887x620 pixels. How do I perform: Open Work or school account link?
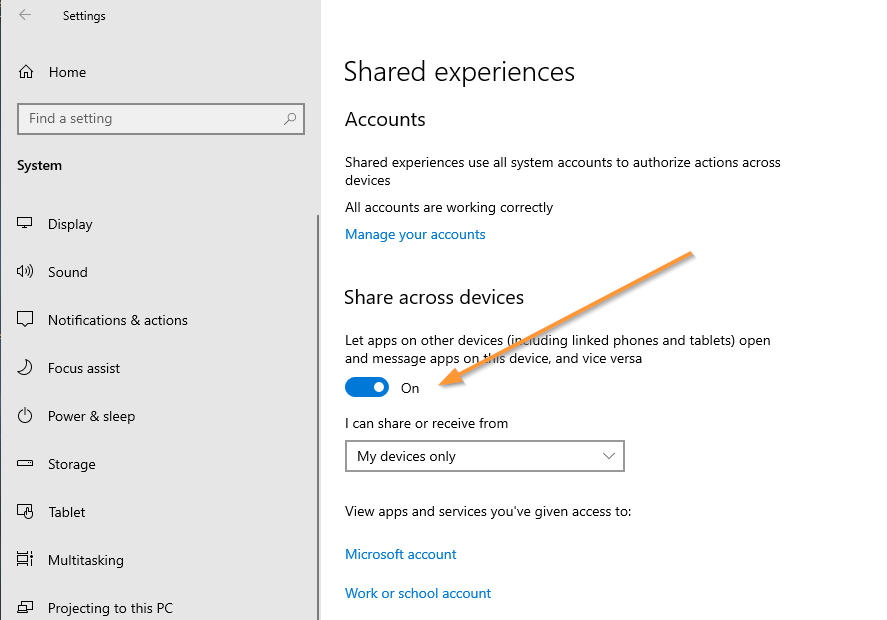coord(418,593)
